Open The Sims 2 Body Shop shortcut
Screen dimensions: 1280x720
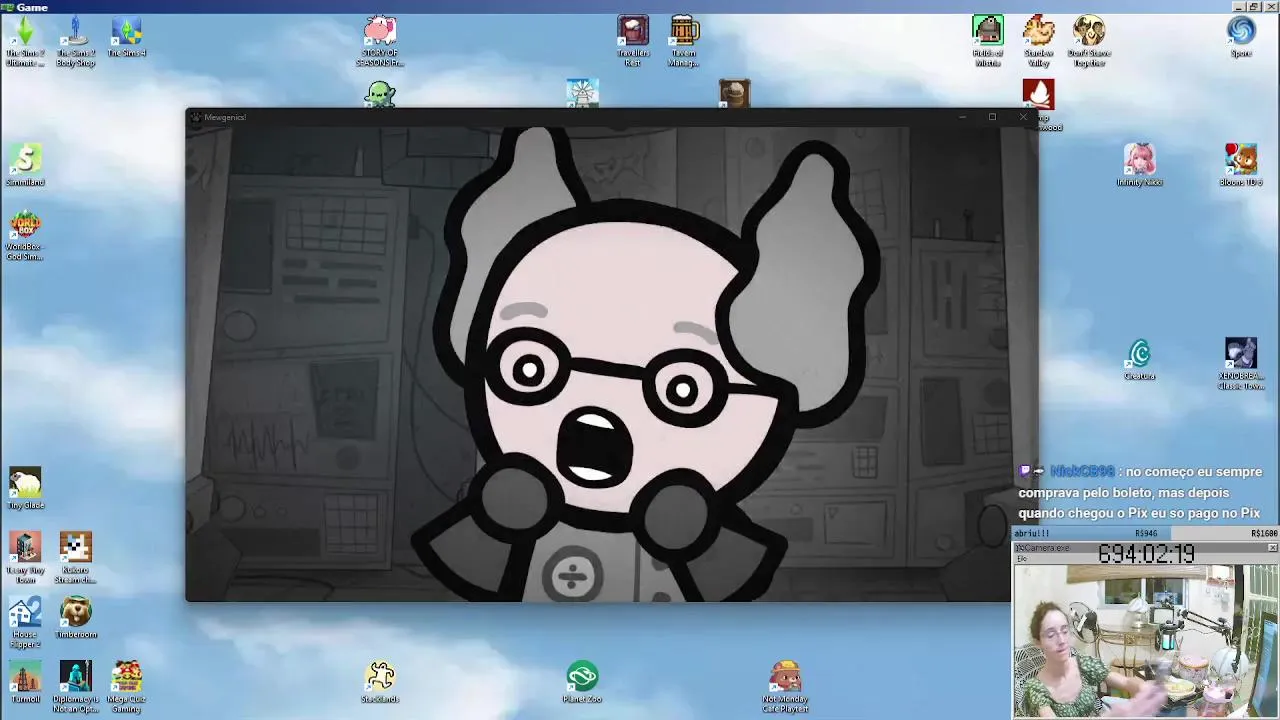tap(76, 42)
